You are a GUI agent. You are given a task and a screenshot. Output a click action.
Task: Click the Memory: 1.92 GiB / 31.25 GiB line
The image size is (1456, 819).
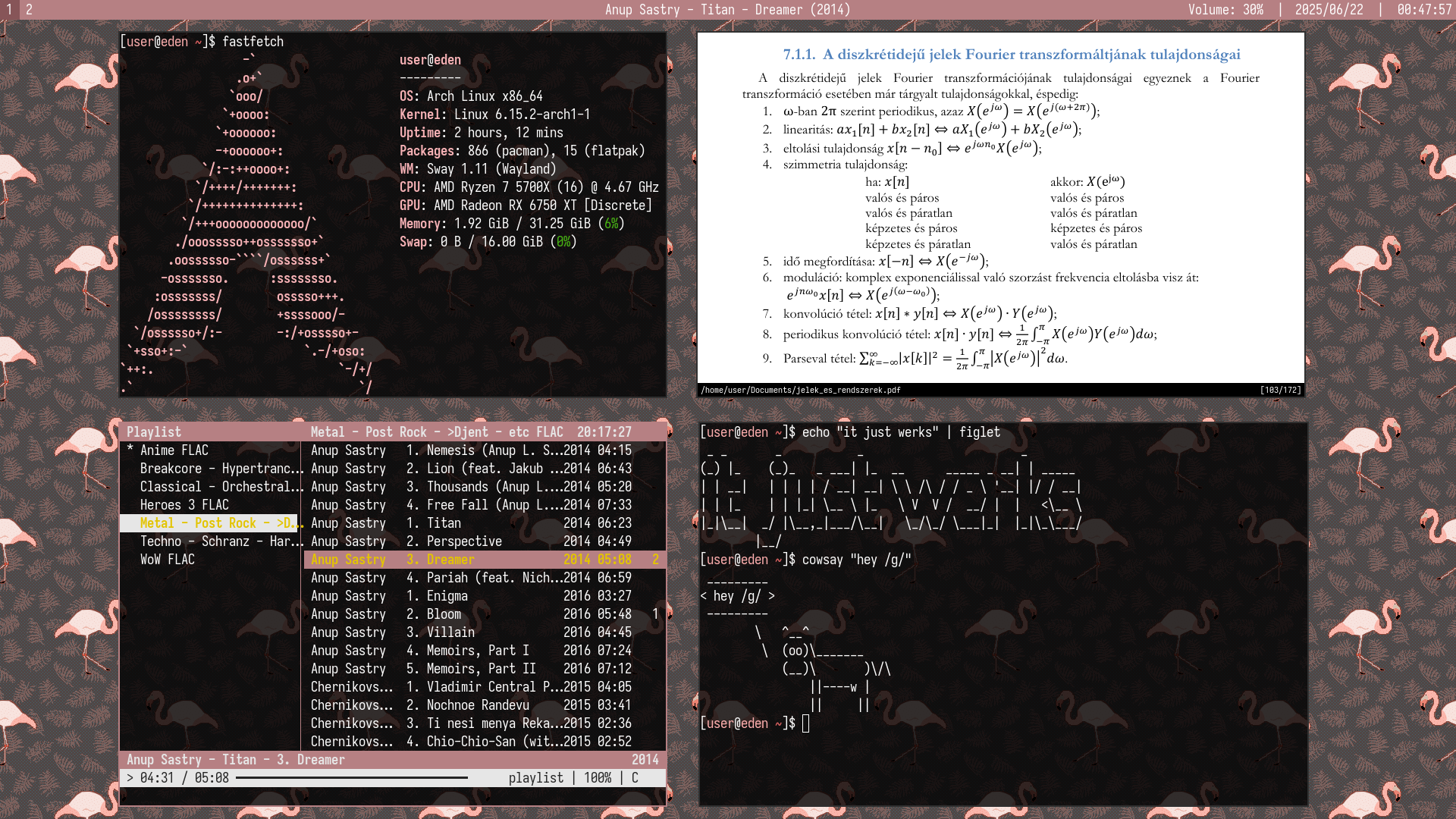tap(512, 224)
